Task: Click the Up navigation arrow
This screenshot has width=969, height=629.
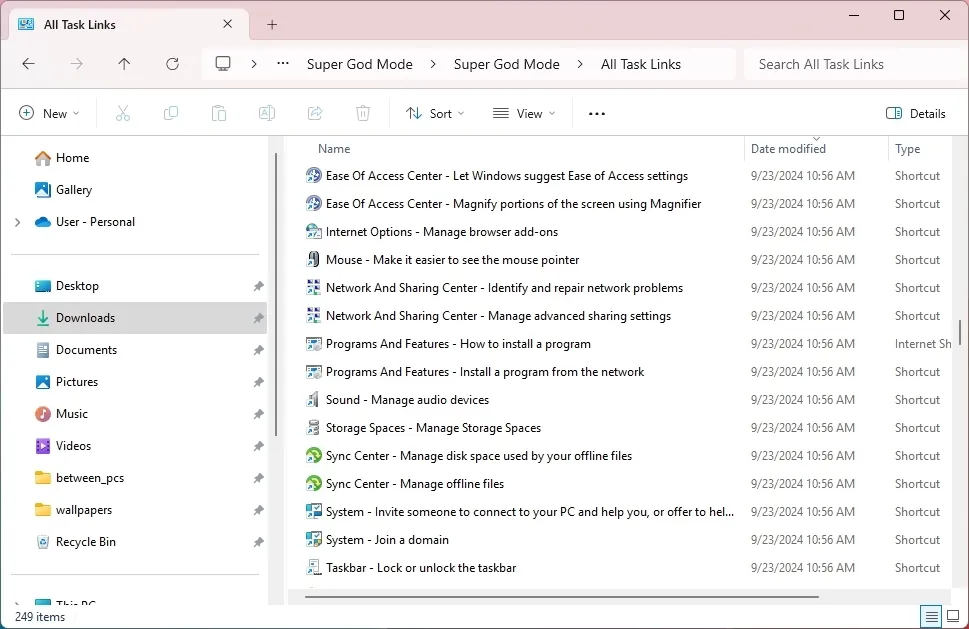Action: coord(124,63)
